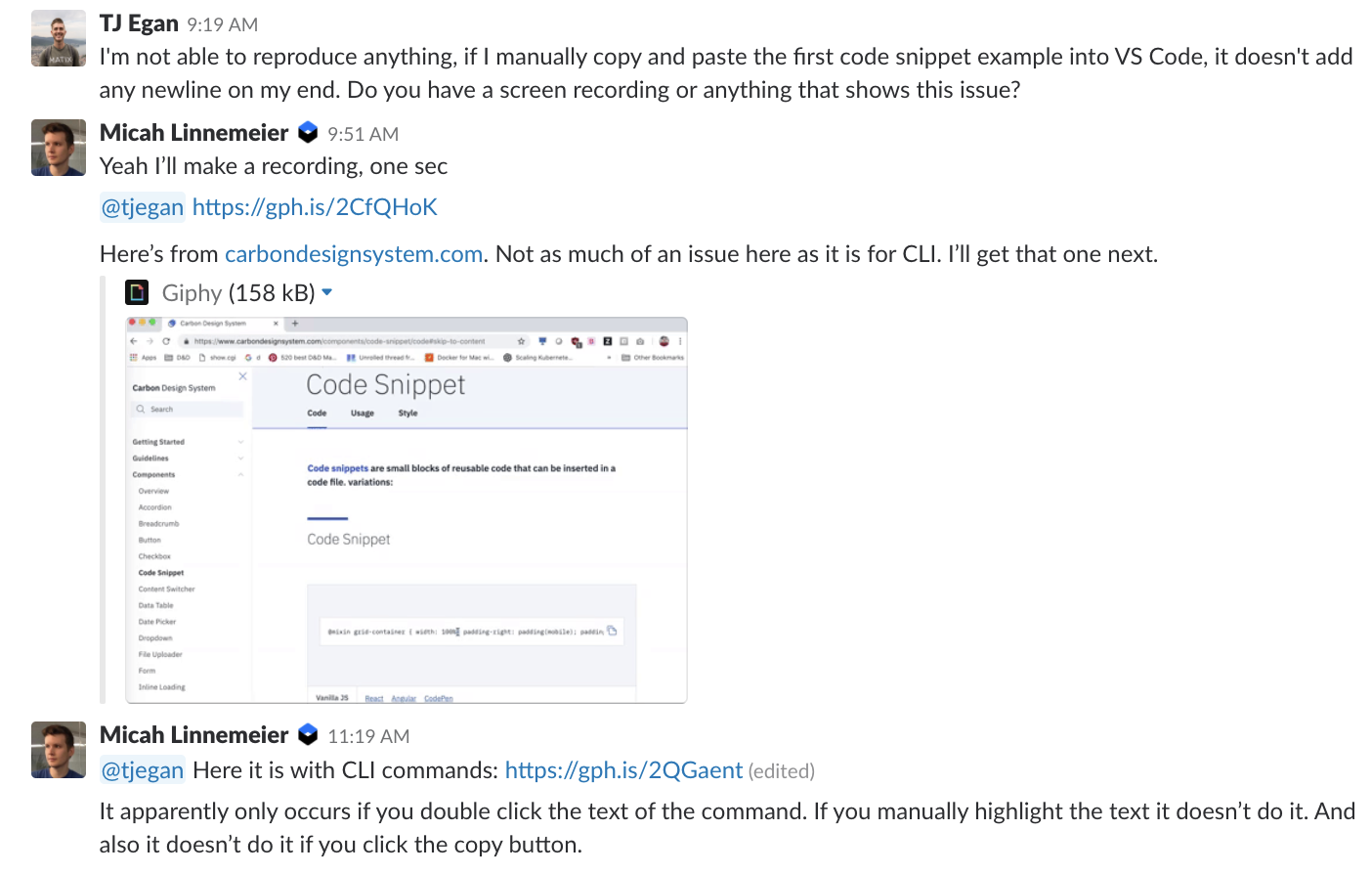Open the Giphy 158 kB attachment dropdown
The width and height of the screenshot is (1372, 874).
click(x=326, y=291)
